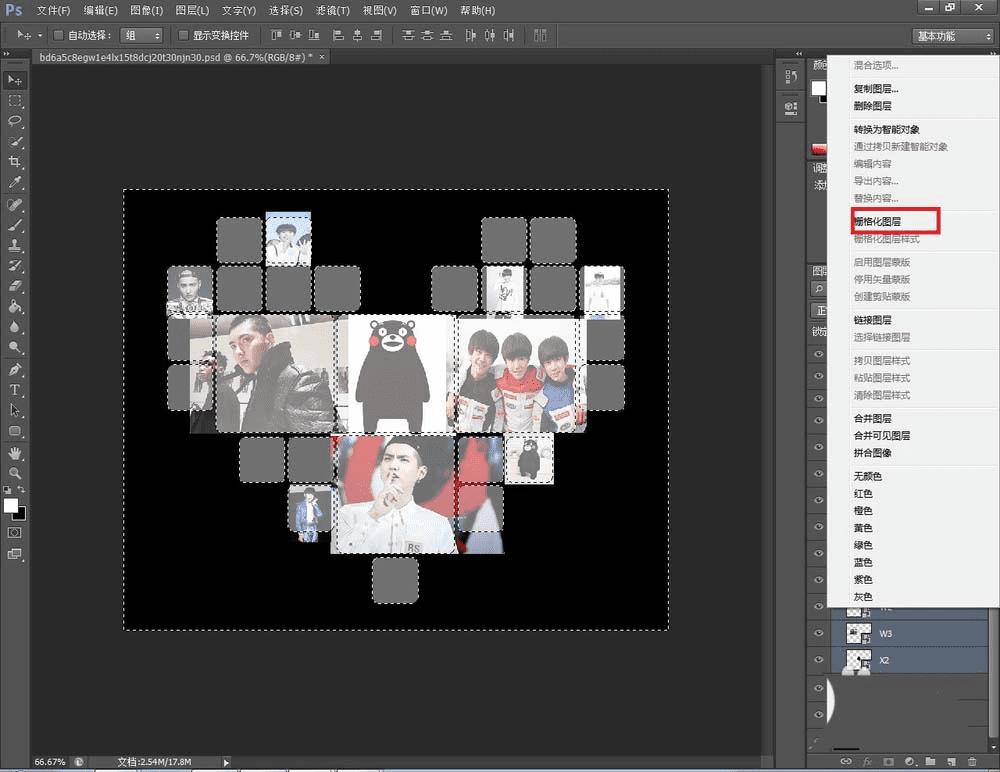
Task: Create a new group with folder icon
Action: point(929,762)
